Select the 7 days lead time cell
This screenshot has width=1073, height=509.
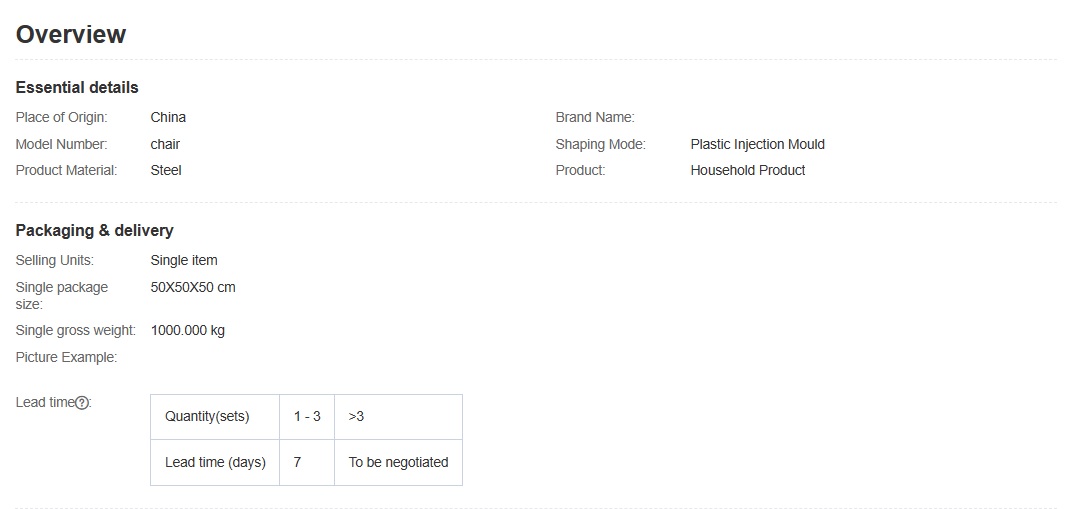coord(298,462)
